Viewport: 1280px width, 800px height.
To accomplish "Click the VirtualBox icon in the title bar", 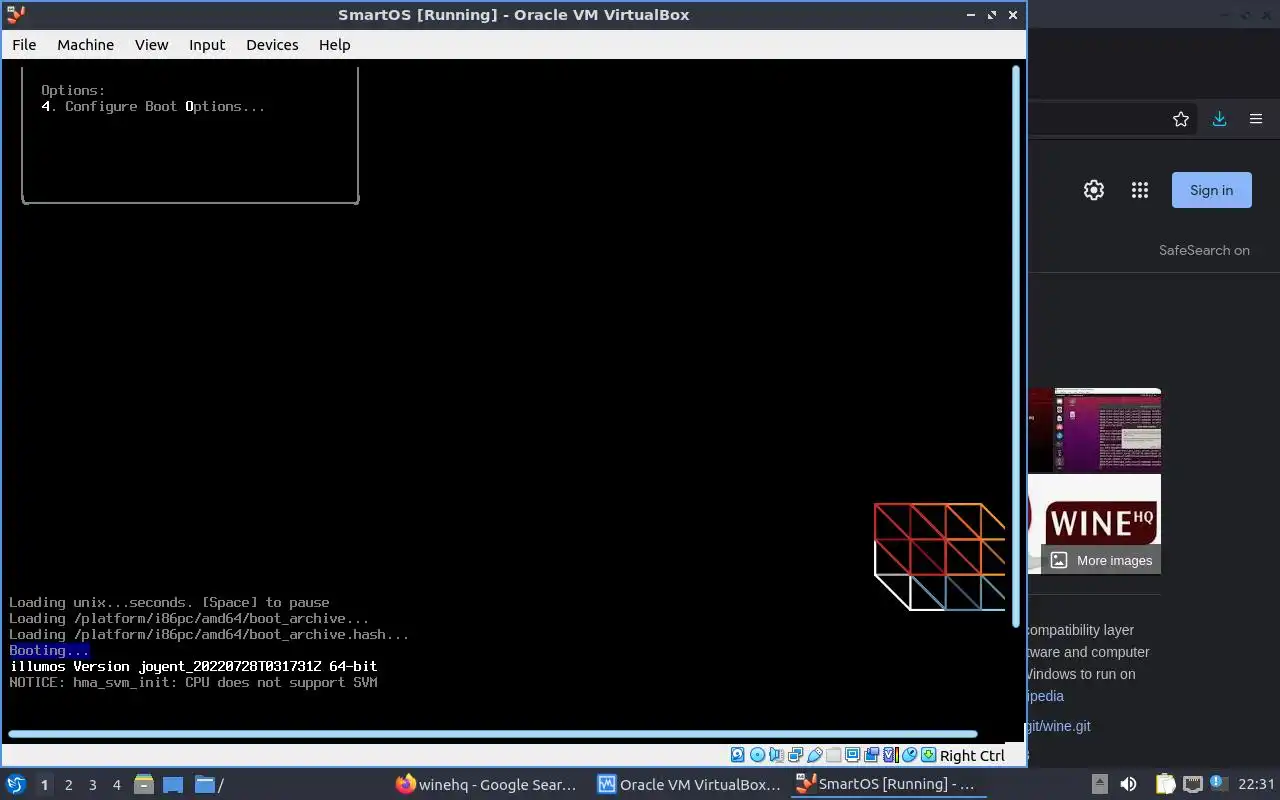I will coord(15,15).
